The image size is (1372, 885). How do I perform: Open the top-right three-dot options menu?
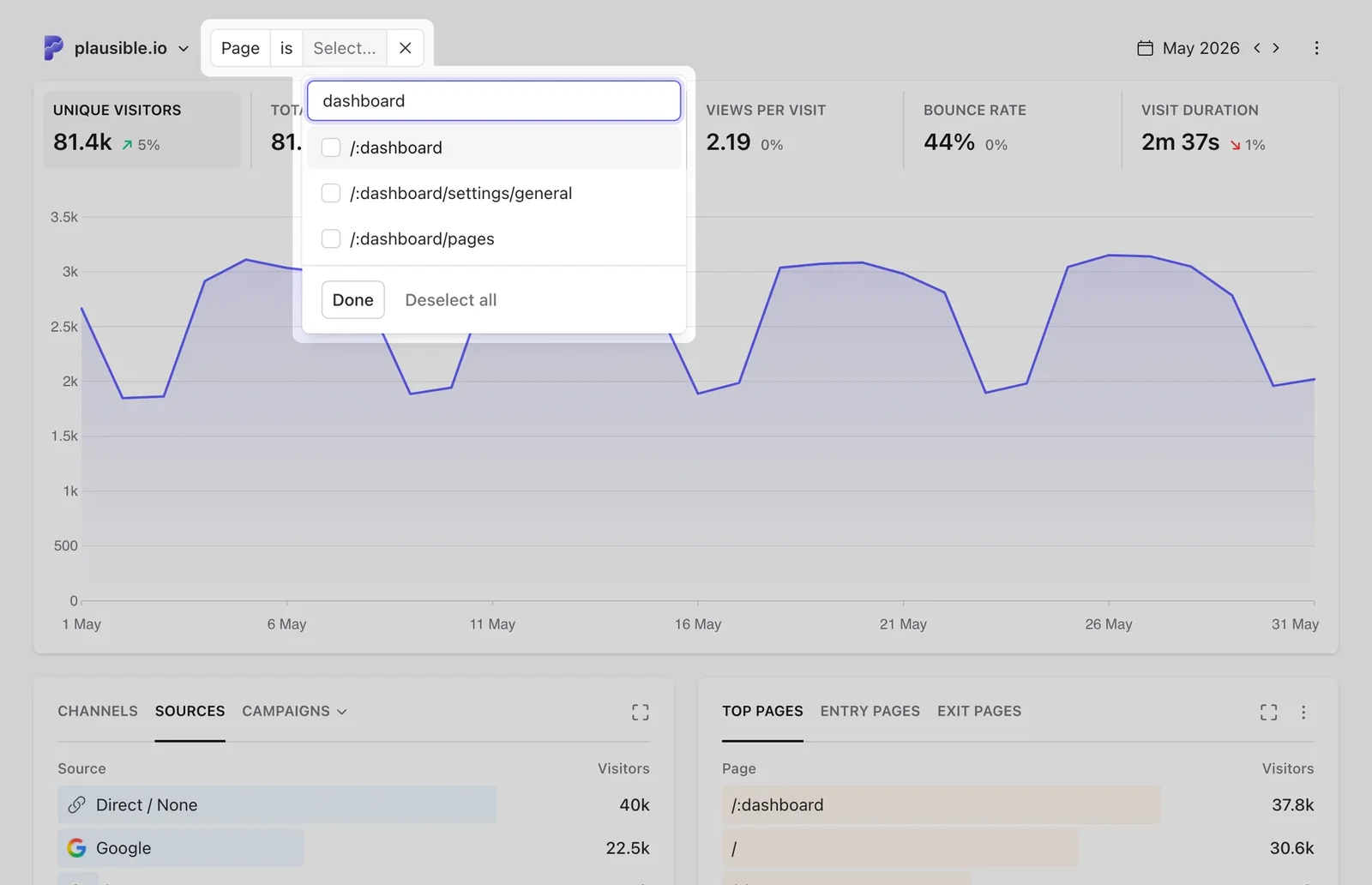[1316, 48]
